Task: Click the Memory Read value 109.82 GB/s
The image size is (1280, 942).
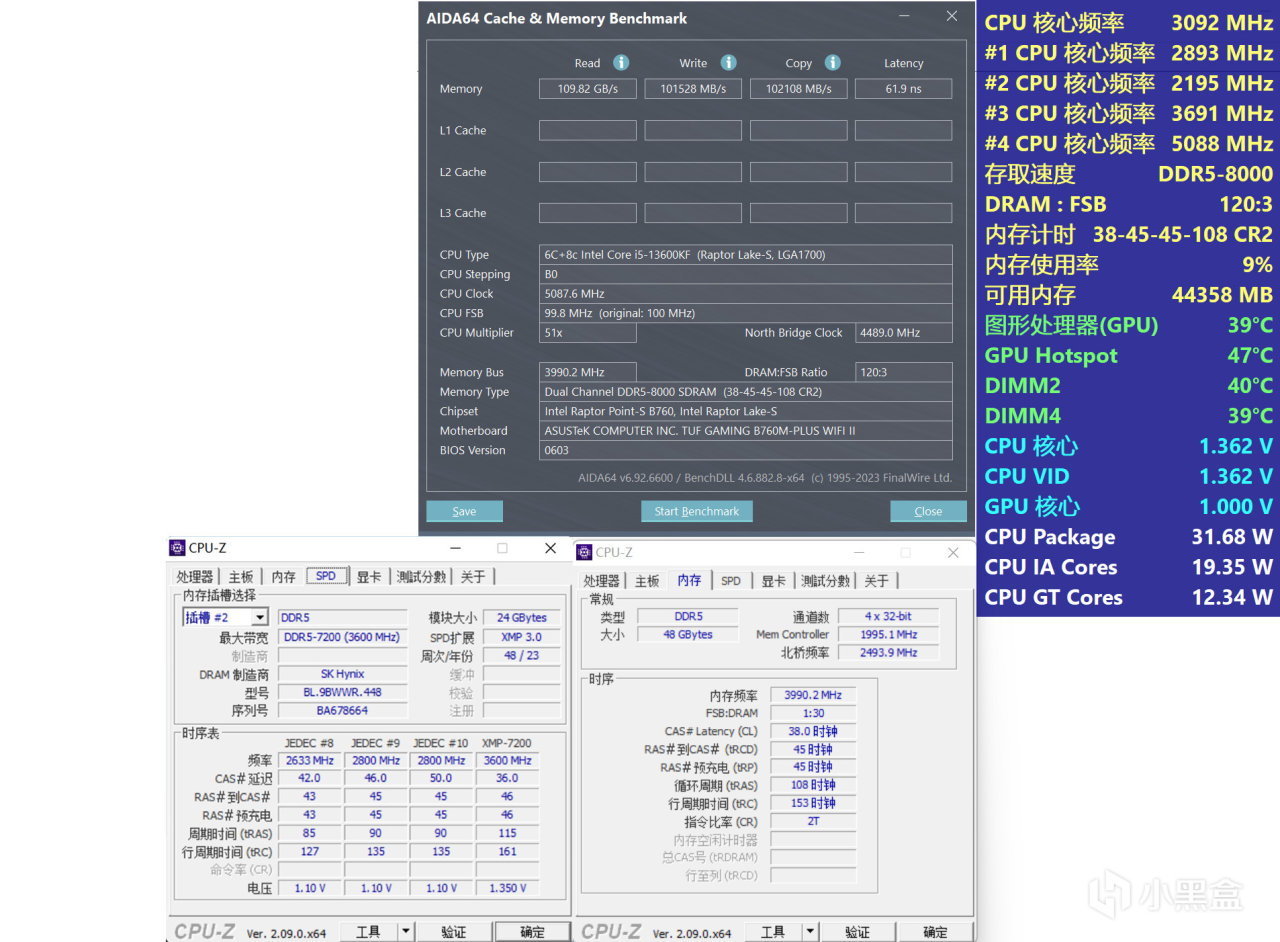Action: [x=588, y=89]
